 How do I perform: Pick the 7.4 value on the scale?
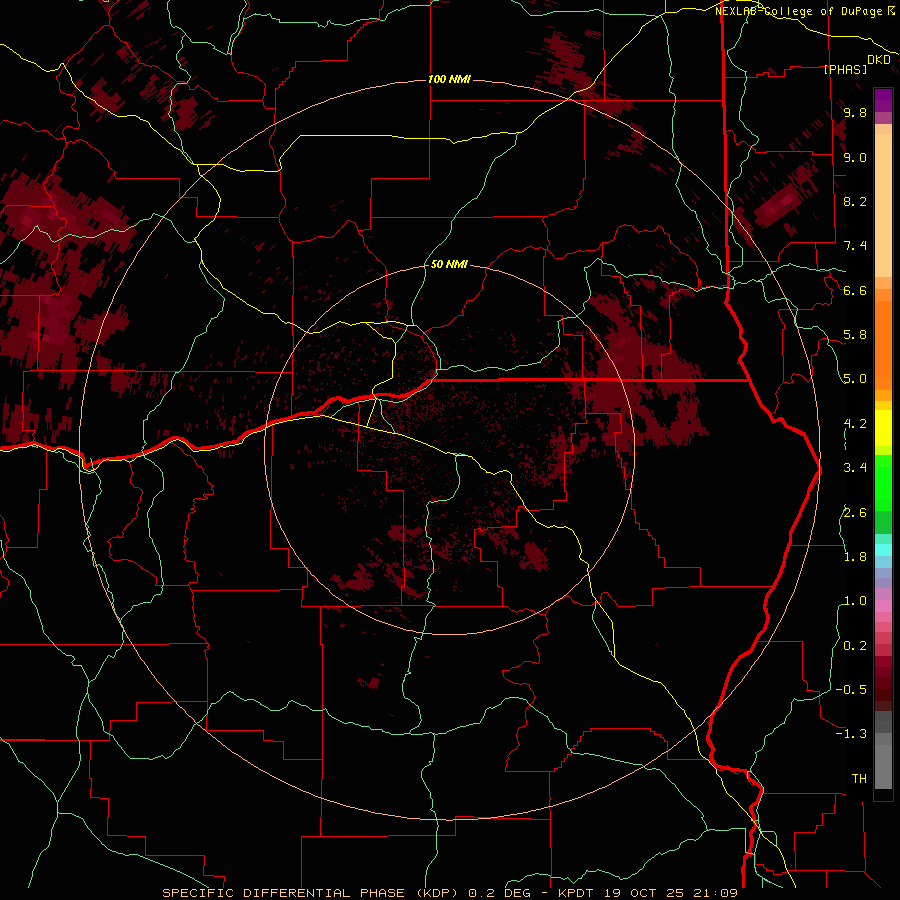[x=855, y=246]
